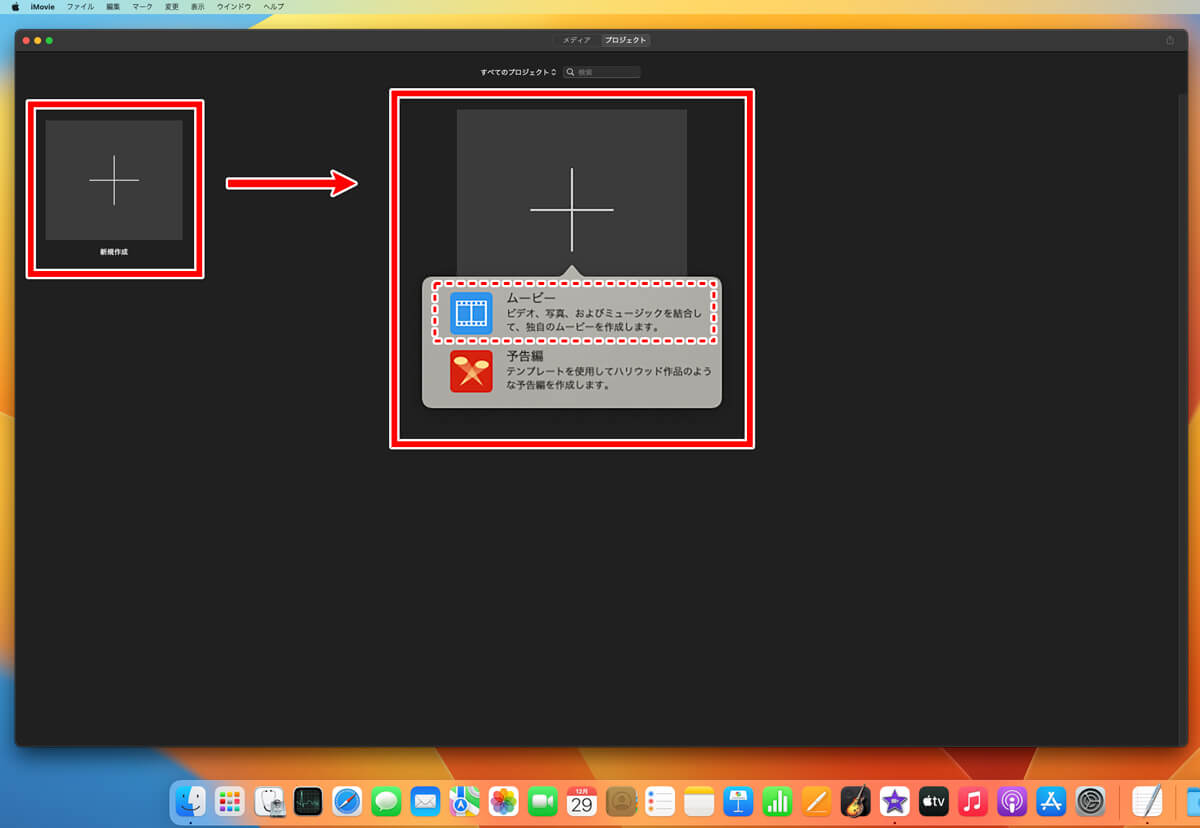Open Disk Utility from the Dock

(270, 801)
